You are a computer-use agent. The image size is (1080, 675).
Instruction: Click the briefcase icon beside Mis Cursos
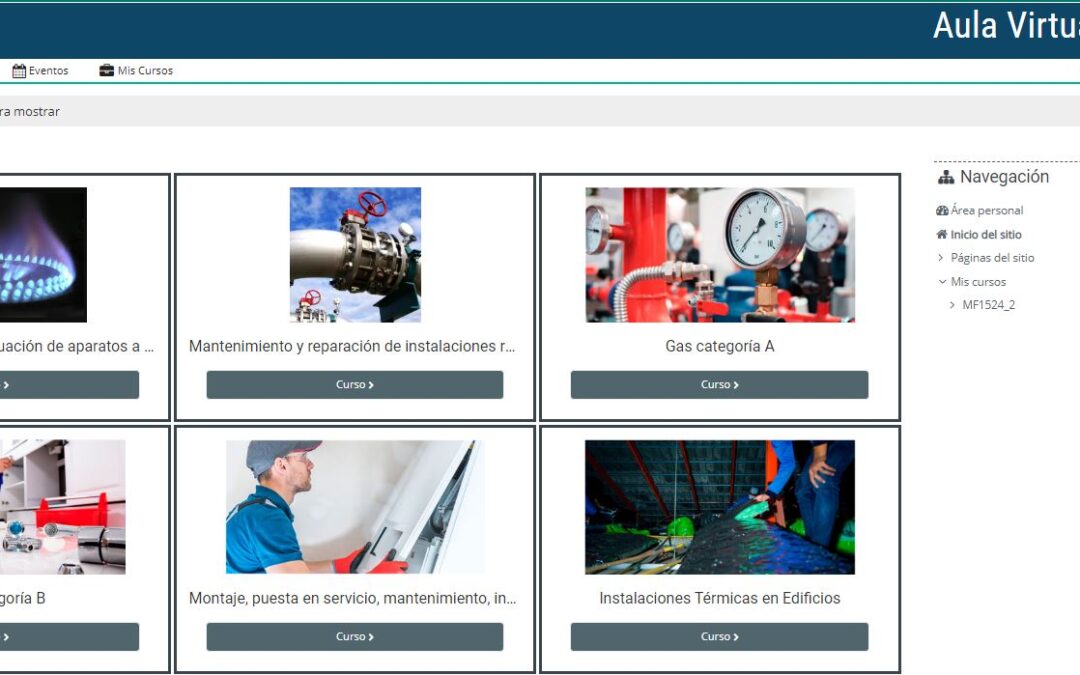(x=106, y=70)
